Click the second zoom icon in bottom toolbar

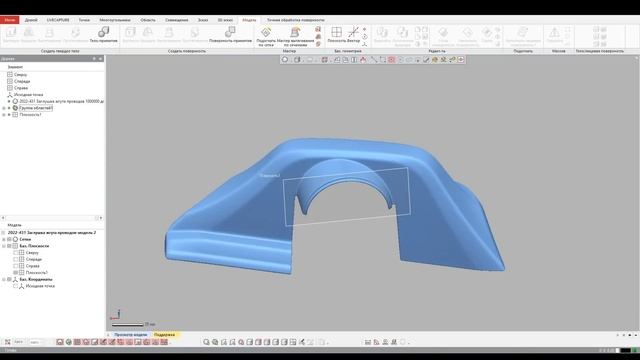(x=215, y=342)
